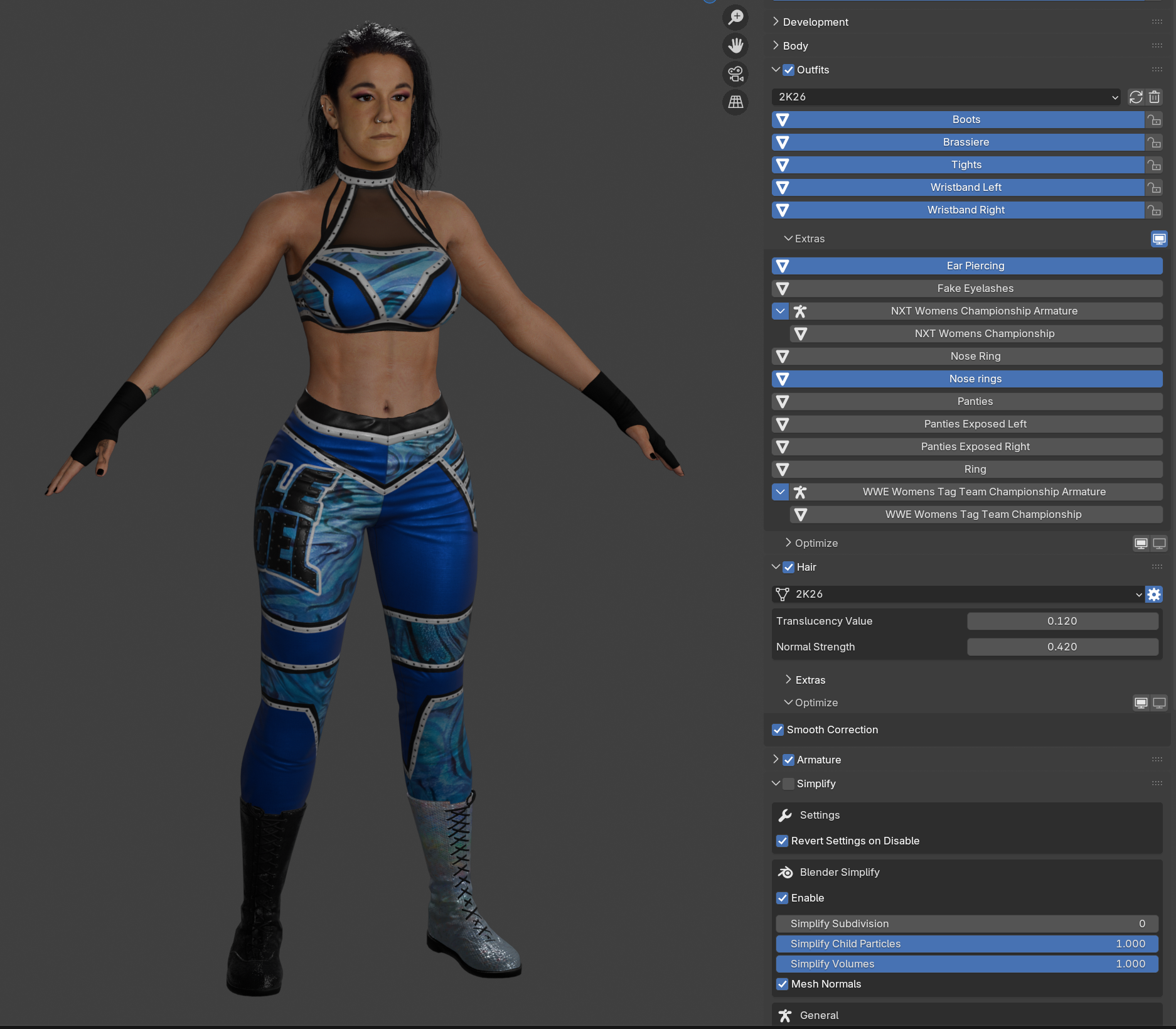Click the outline monitor icon in outfit Optimize row
1176x1029 pixels.
point(1159,544)
